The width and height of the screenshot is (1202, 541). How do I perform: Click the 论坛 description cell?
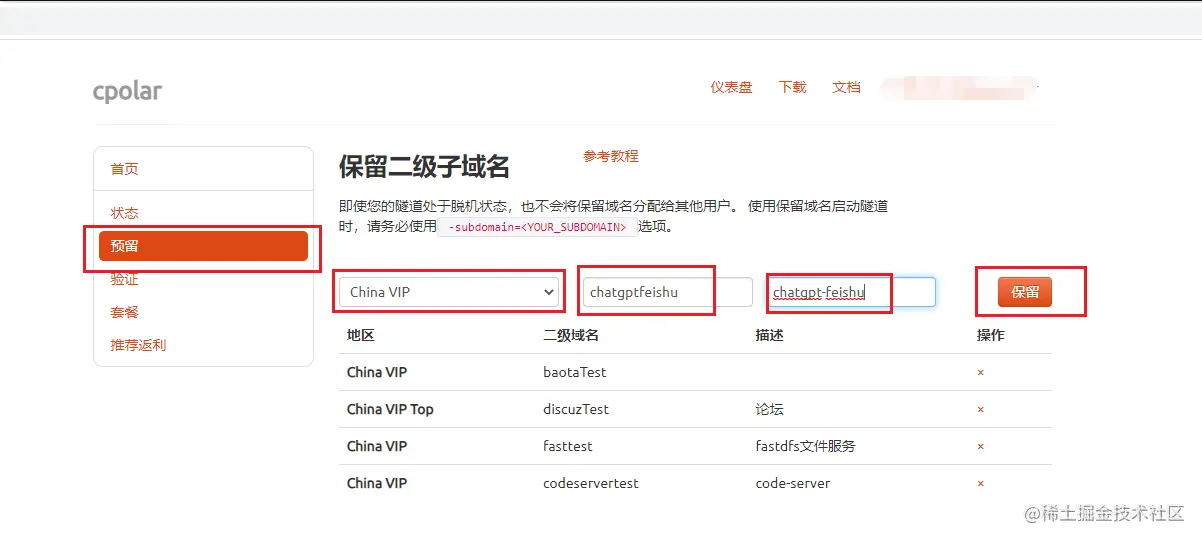770,409
